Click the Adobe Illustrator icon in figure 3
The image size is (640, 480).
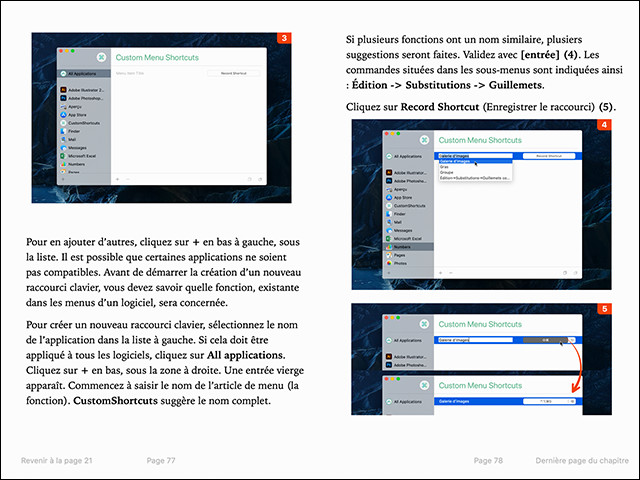63,90
